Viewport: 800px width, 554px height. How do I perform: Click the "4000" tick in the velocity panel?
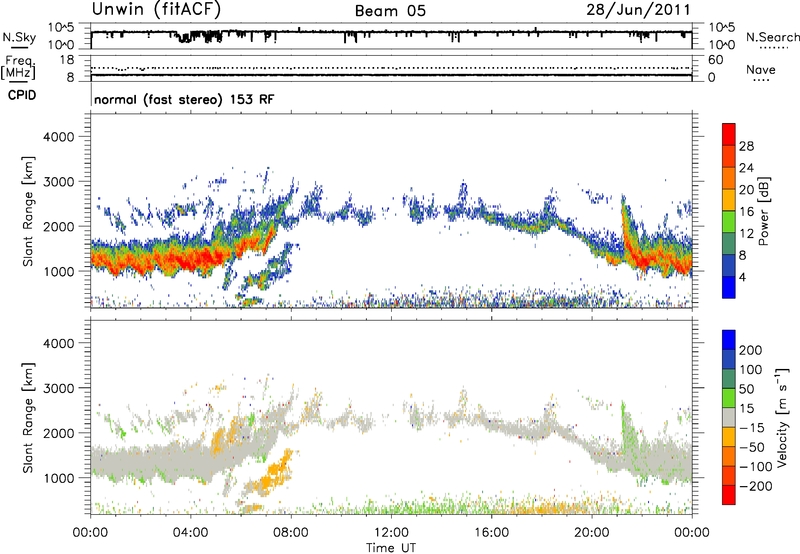pyautogui.click(x=58, y=343)
